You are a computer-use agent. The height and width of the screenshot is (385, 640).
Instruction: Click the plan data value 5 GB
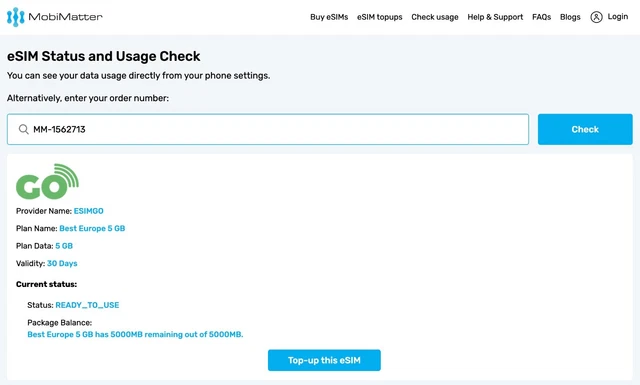(x=64, y=246)
